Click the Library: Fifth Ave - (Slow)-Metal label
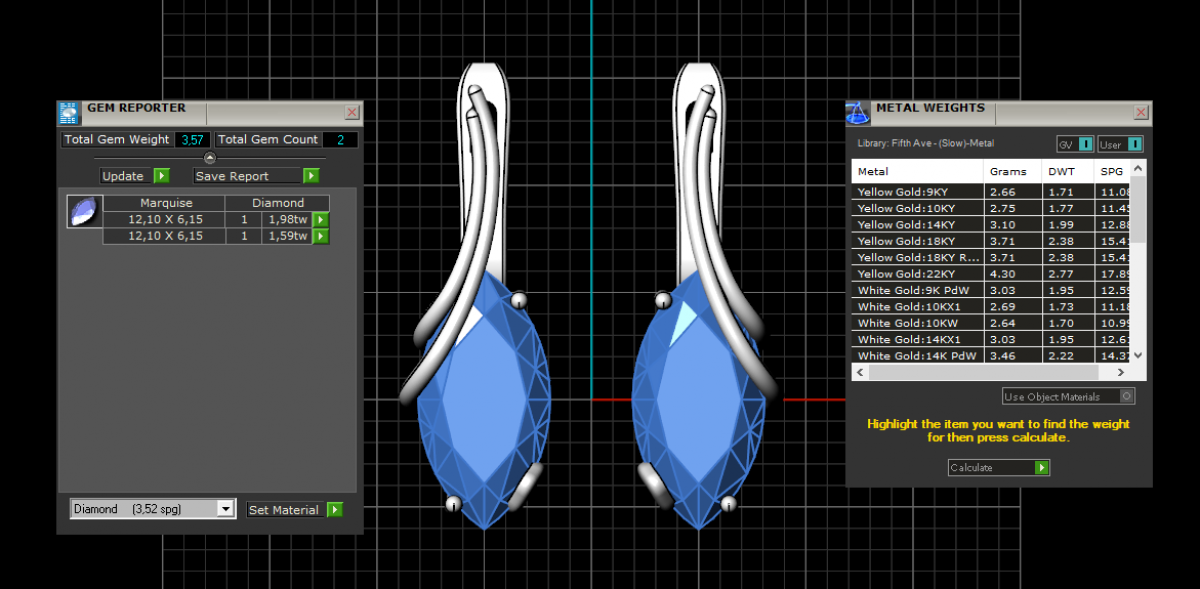 coord(926,144)
